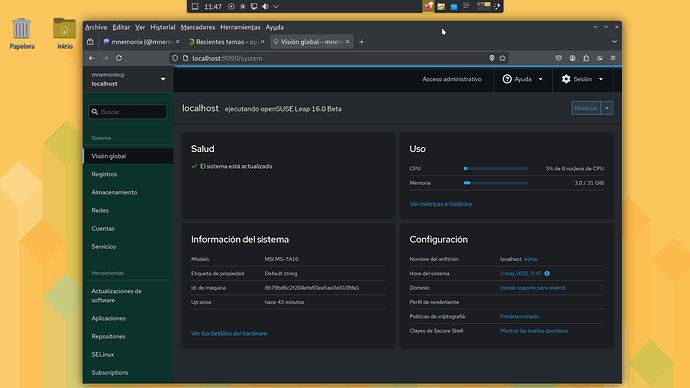Expand the Ayuda help dropdown
690x388 pixels.
[x=523, y=79]
